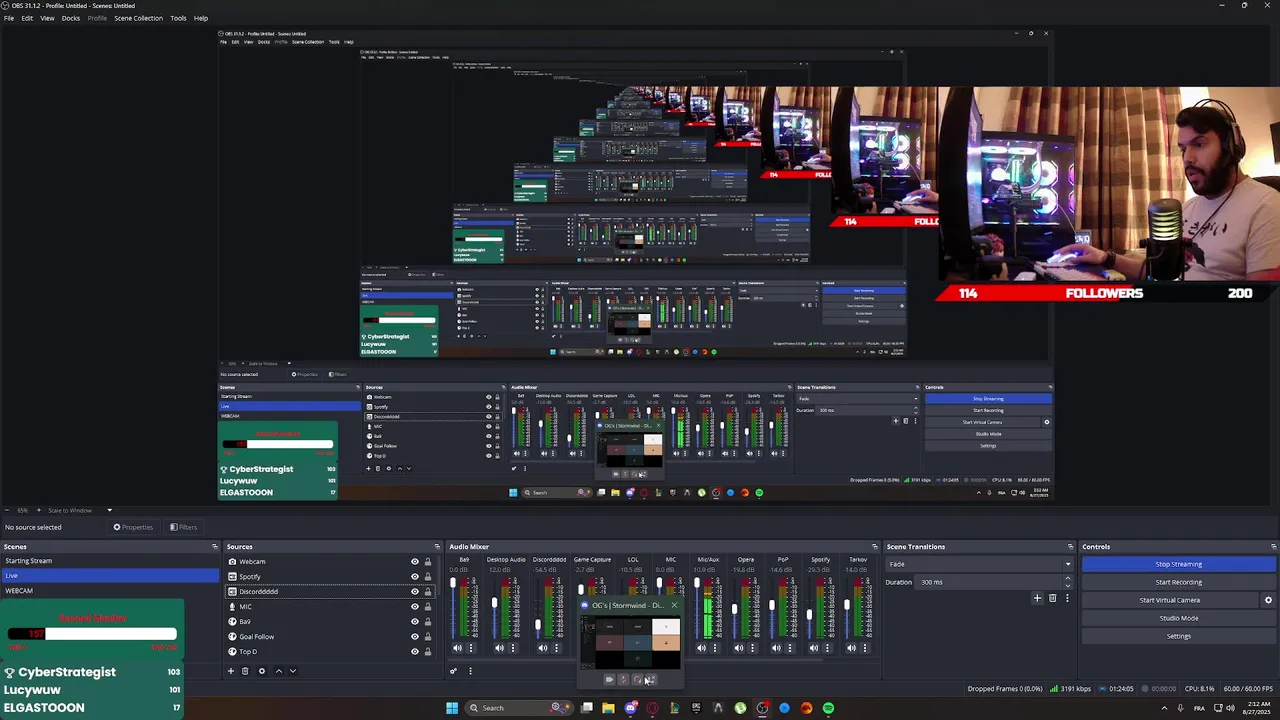The height and width of the screenshot is (720, 1280).
Task: Open the Tools menu
Action: tap(178, 18)
